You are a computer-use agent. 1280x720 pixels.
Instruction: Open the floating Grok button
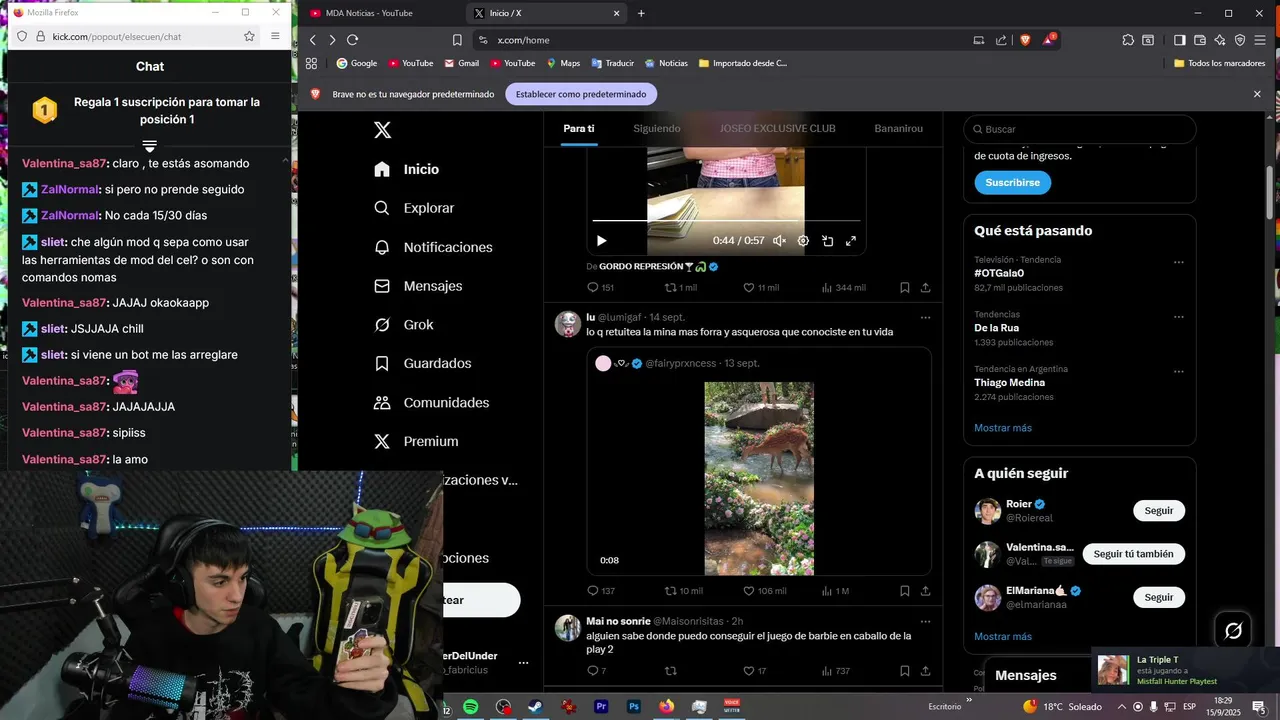(1233, 630)
